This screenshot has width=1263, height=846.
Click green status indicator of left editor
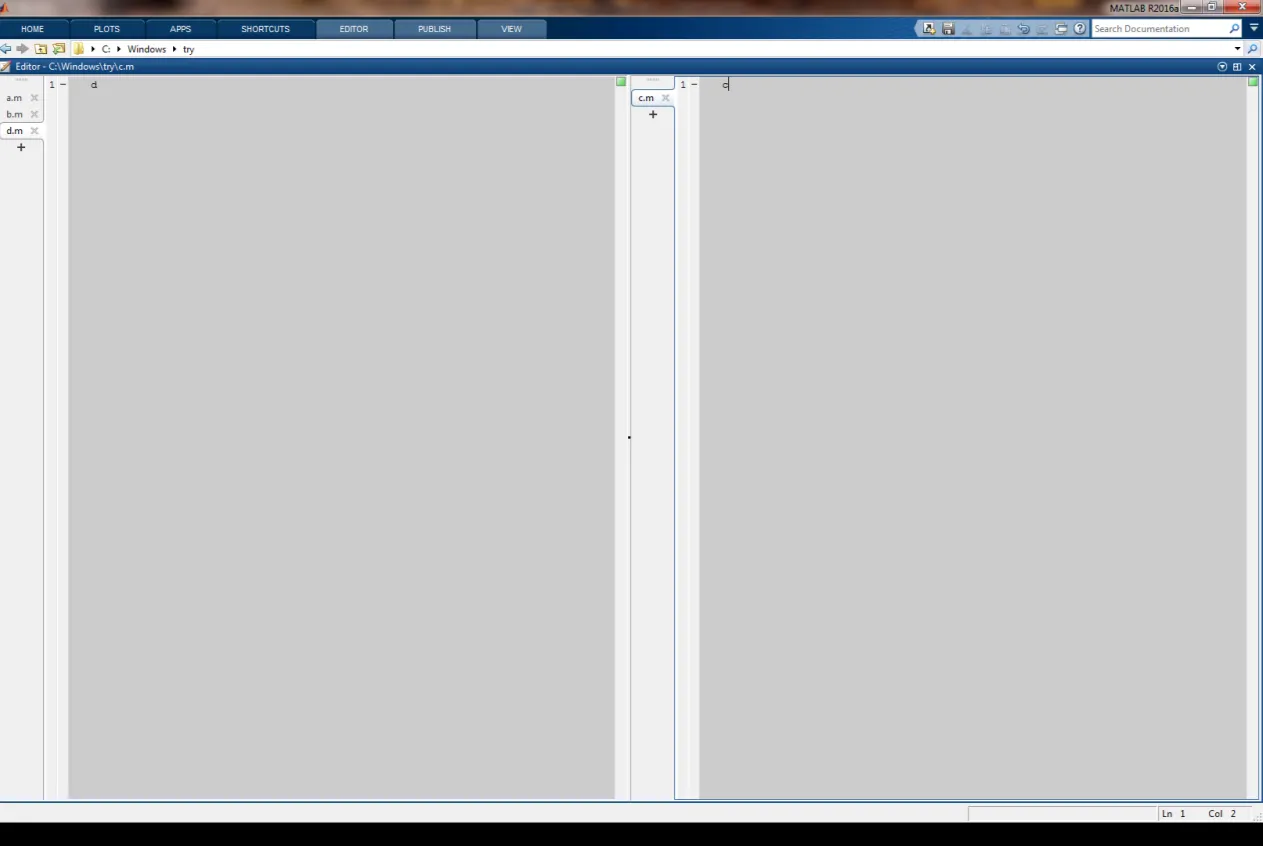tap(621, 81)
